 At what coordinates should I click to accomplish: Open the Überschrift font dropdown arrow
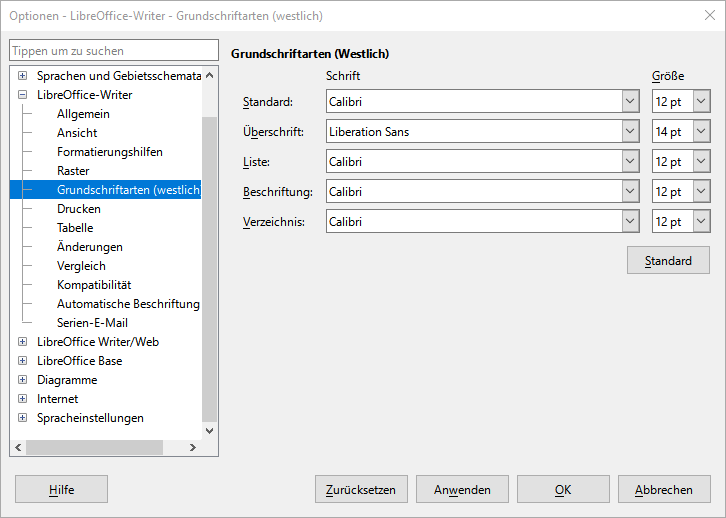630,132
